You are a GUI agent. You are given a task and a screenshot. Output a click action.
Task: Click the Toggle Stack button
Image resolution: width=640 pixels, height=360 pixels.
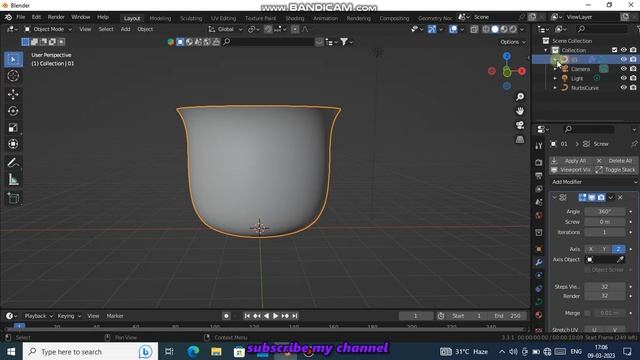coord(615,170)
